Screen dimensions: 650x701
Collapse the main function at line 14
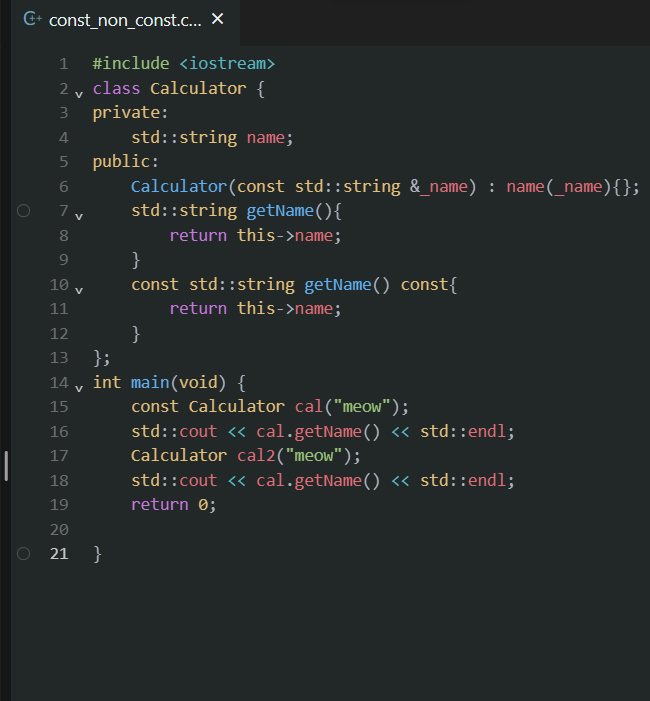(79, 386)
